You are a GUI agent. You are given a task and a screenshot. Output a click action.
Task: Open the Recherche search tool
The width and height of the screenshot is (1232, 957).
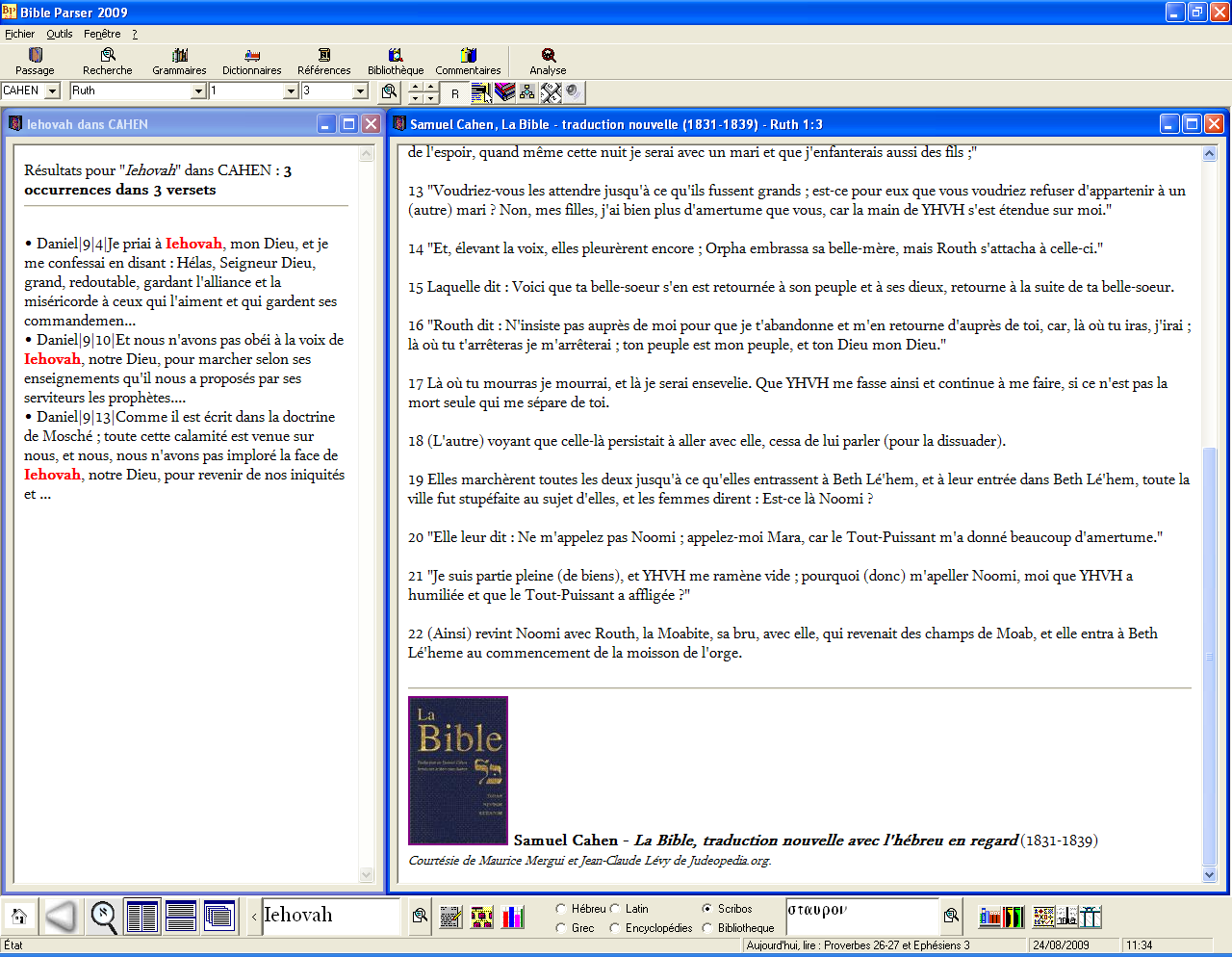tap(107, 62)
